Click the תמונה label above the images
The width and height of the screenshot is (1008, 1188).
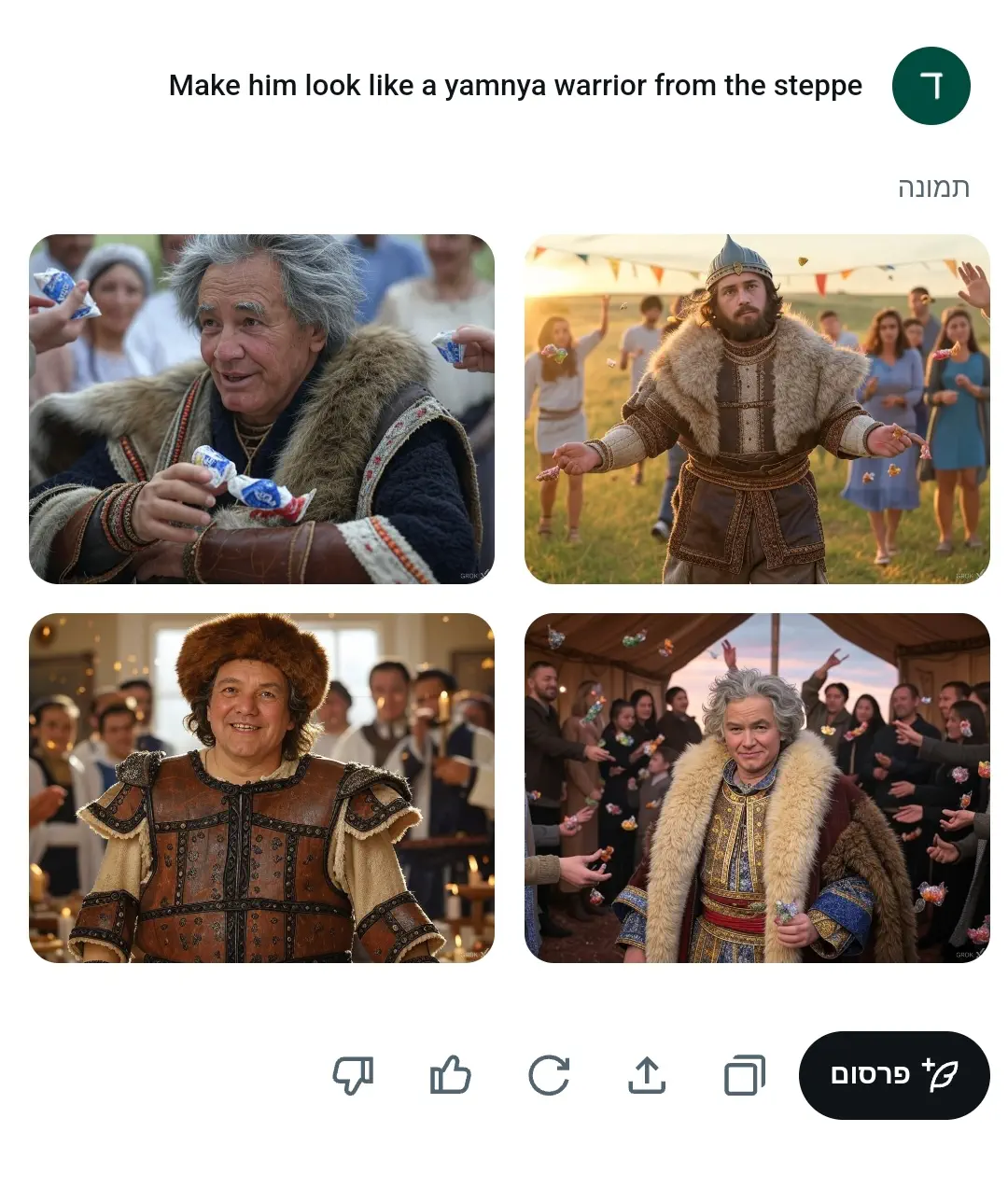(933, 188)
